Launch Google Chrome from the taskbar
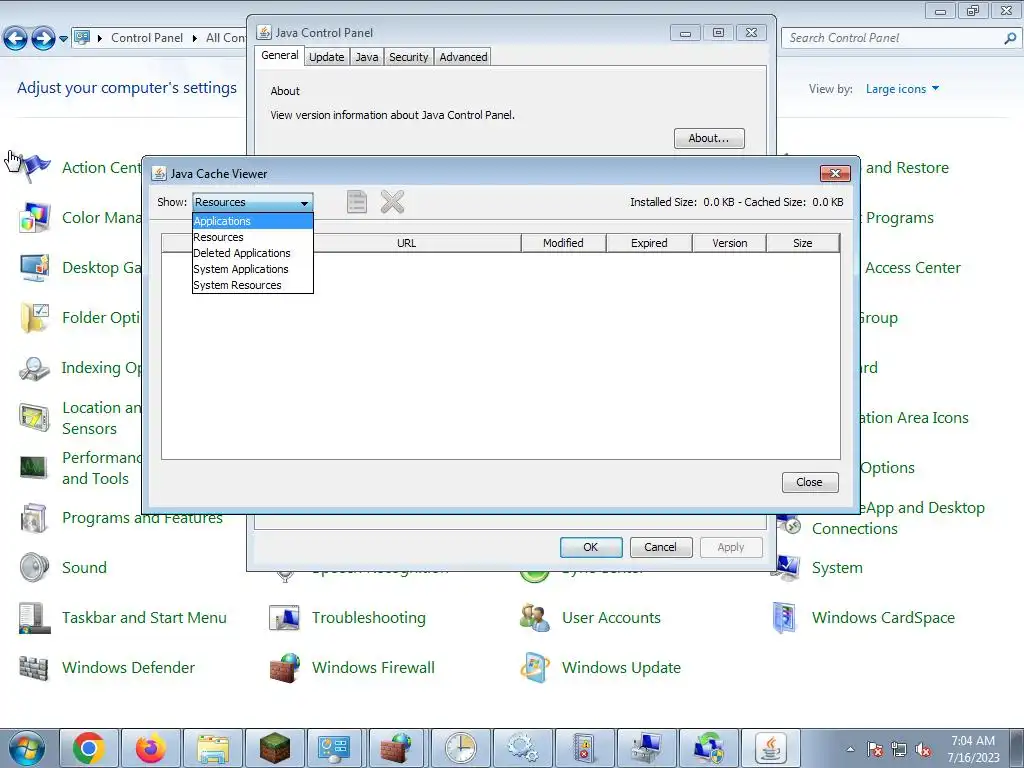This screenshot has width=1024, height=768. tap(89, 748)
